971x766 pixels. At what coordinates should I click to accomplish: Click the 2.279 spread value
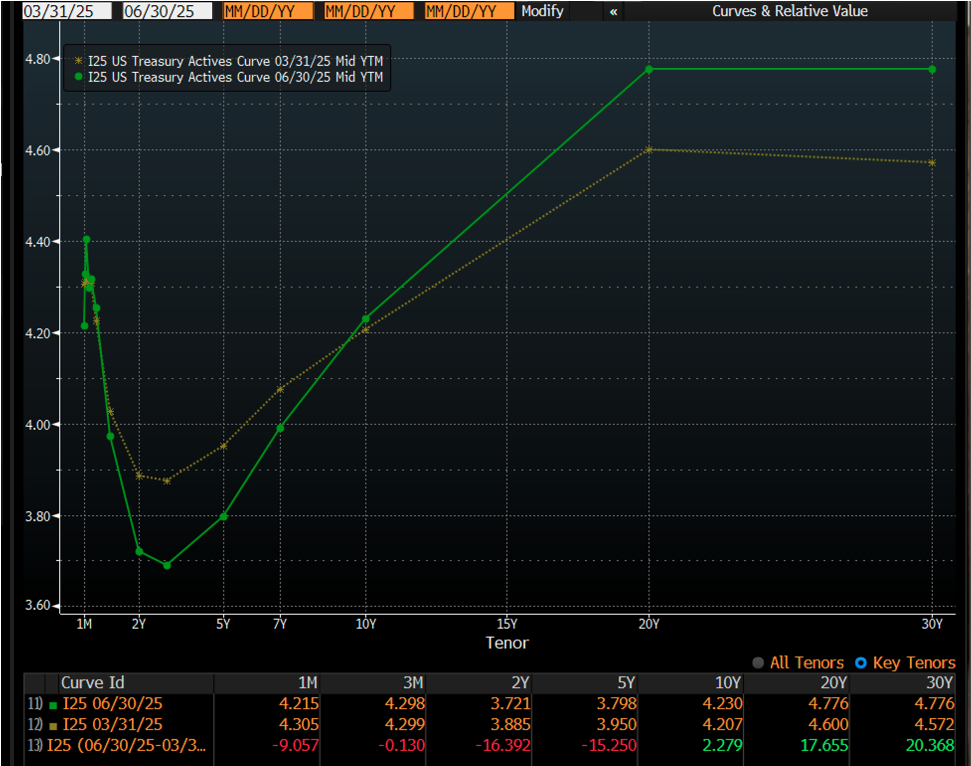(723, 745)
